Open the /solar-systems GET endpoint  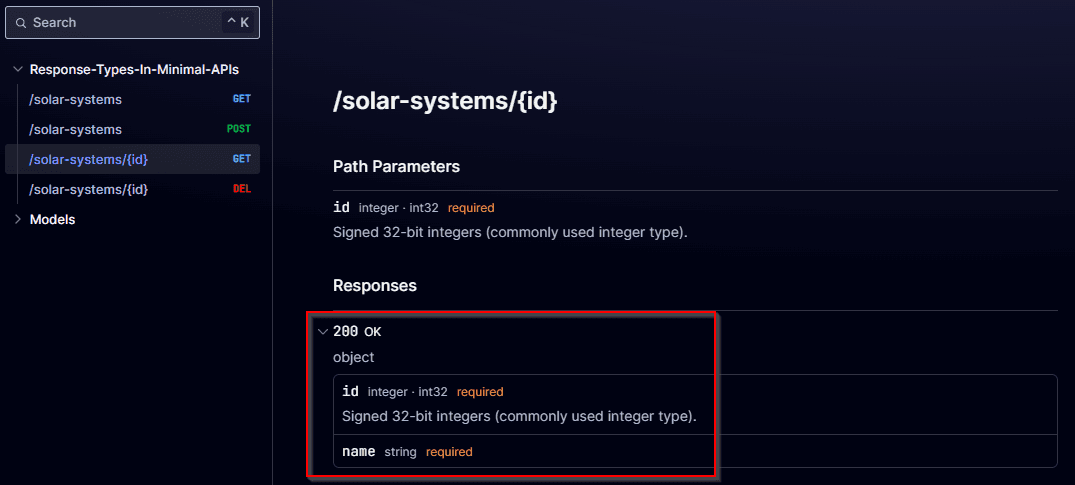[132, 99]
